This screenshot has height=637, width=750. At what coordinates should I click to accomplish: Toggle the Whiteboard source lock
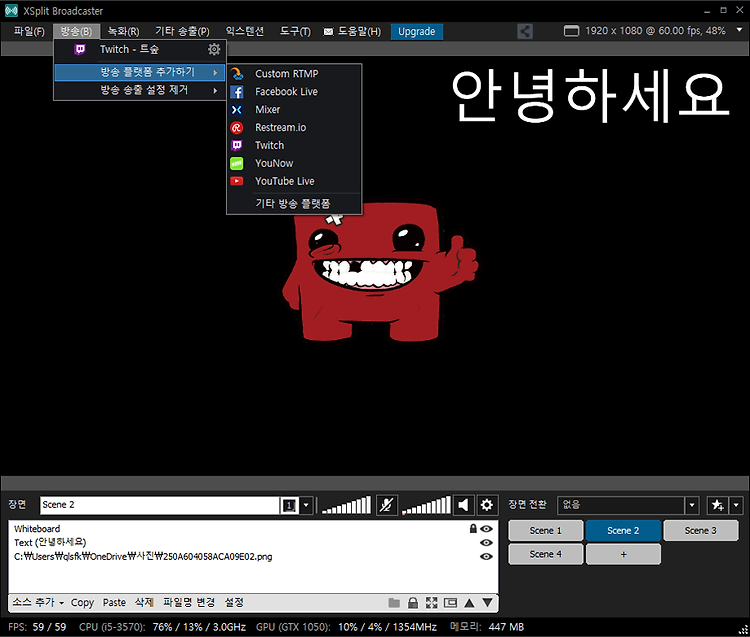[473, 528]
